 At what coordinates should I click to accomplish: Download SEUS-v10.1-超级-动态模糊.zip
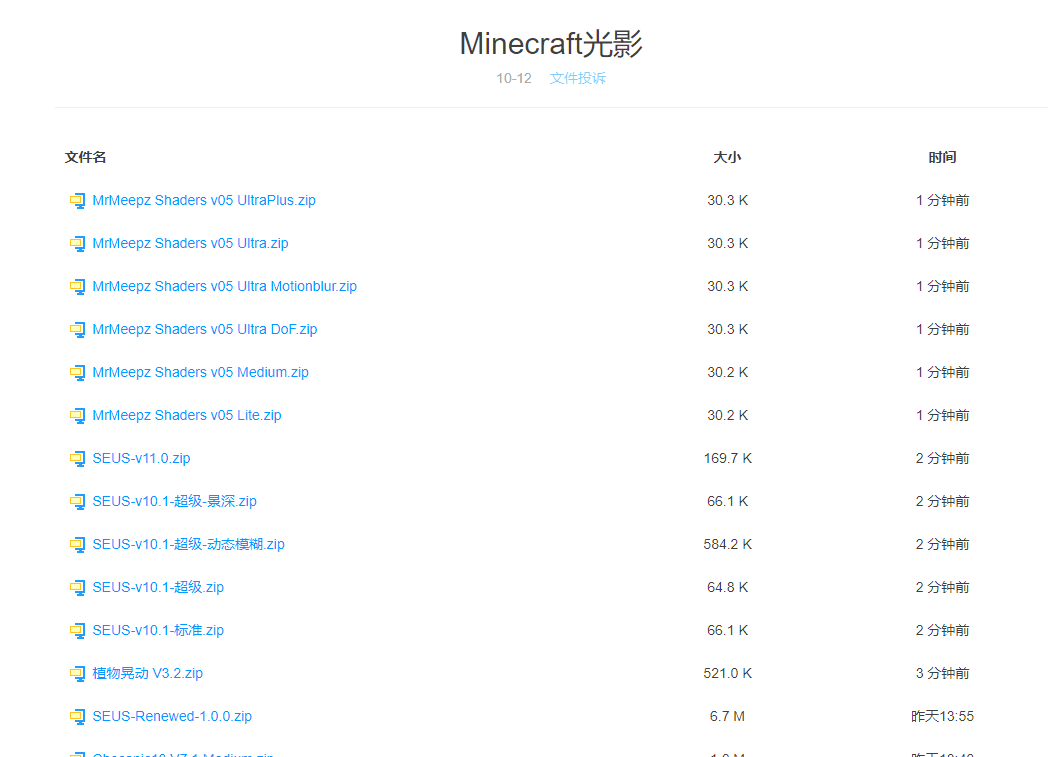[x=189, y=544]
